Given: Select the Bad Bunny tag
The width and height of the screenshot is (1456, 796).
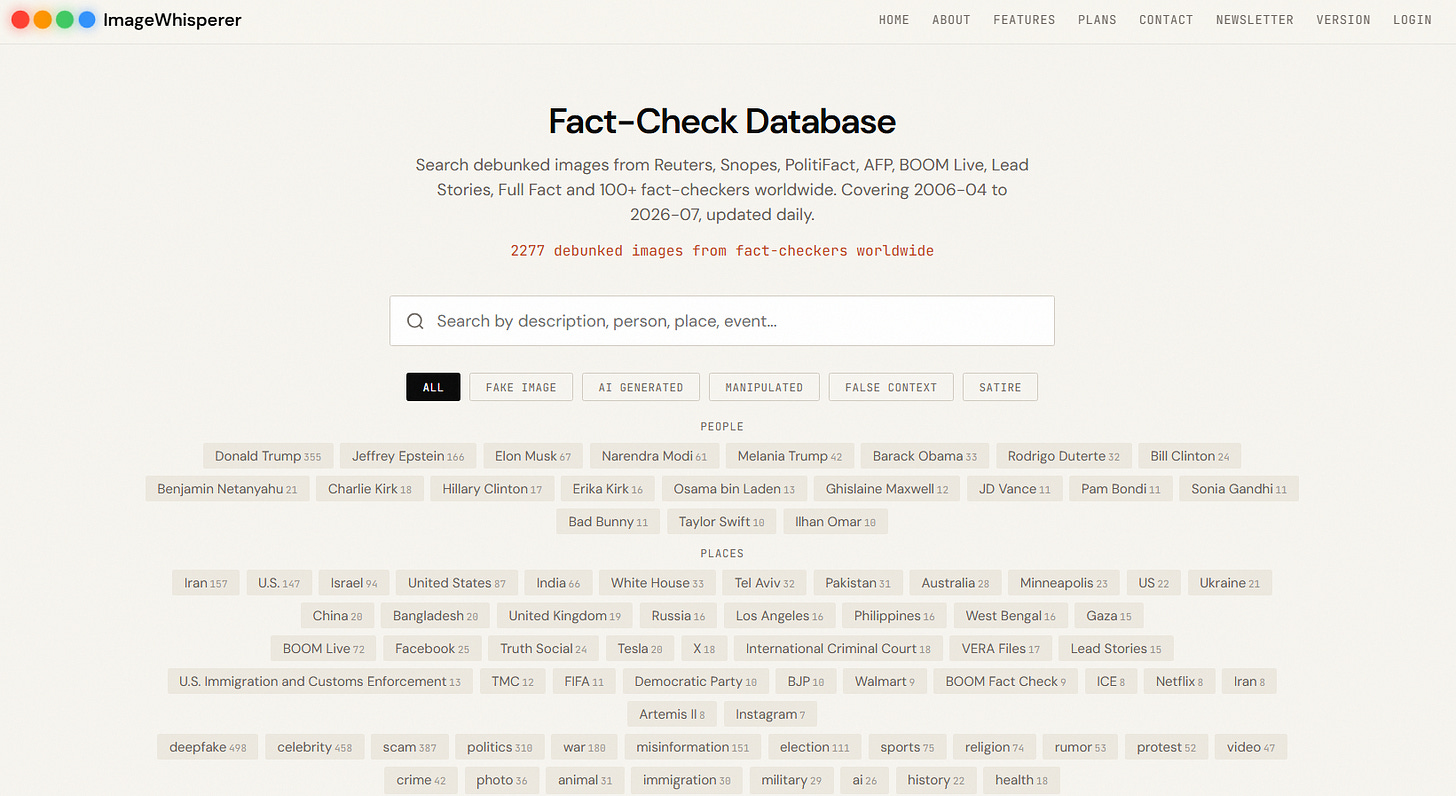Looking at the screenshot, I should tap(608, 522).
